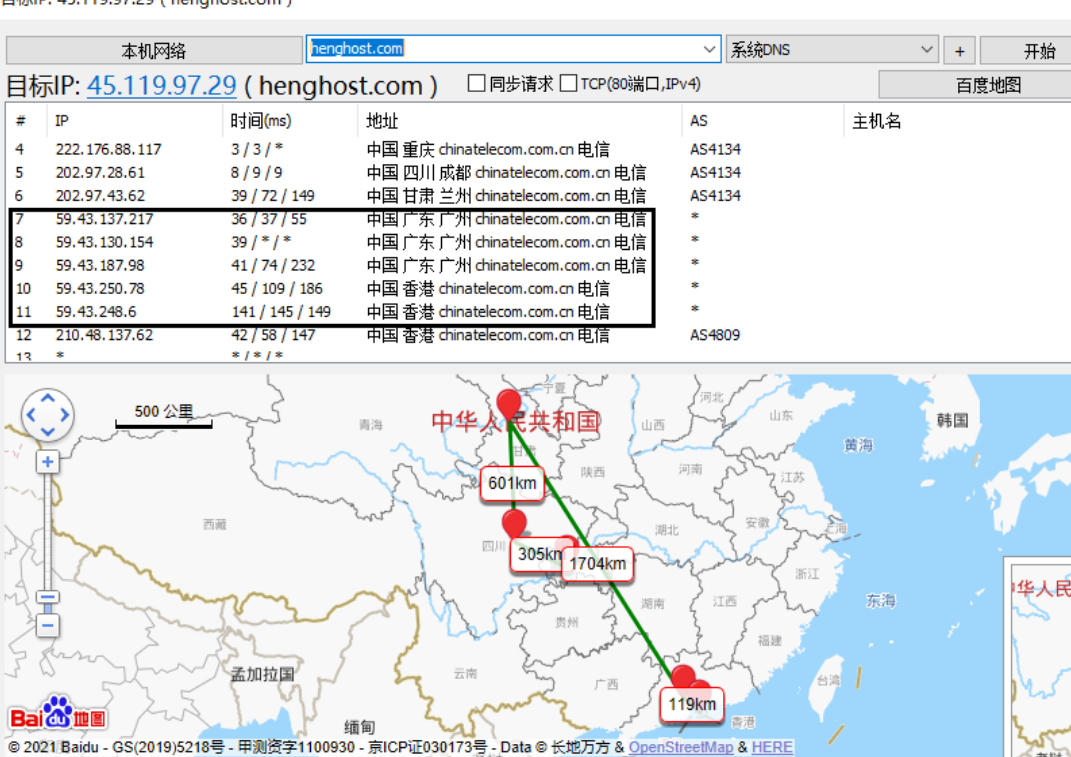
Task: Expand the henghost.com host dropdown arrow
Action: (x=710, y=49)
